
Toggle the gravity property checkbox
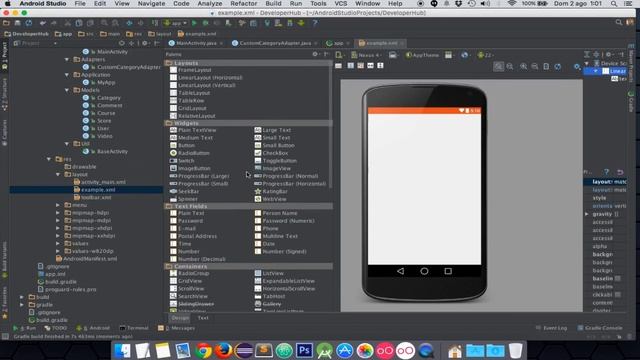617,214
